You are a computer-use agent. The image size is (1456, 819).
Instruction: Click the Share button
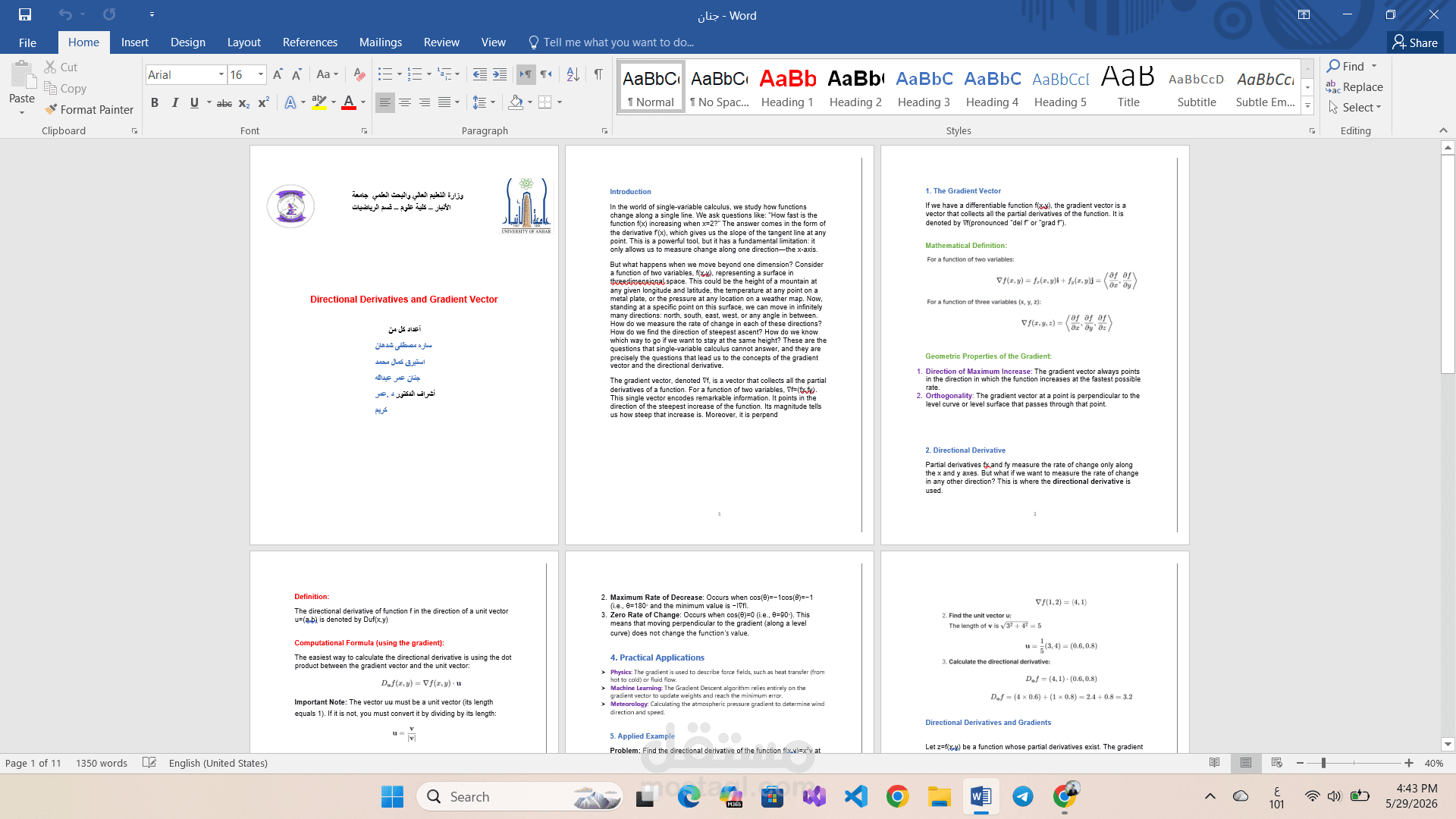click(1415, 42)
